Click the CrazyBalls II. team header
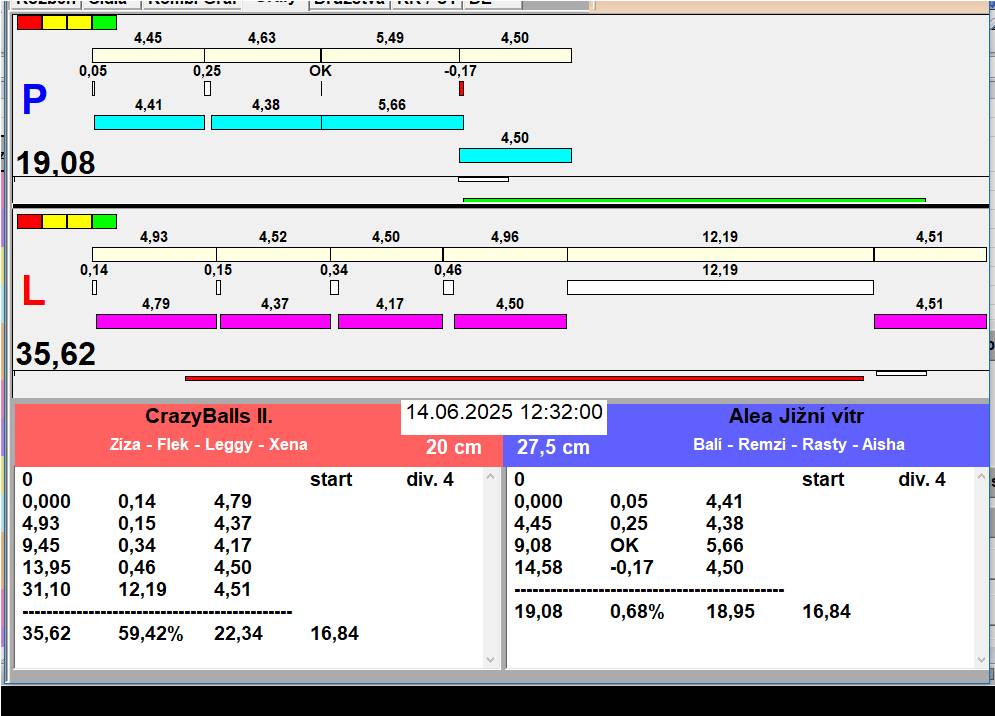Screen dimensions: 995x716 pos(209,417)
